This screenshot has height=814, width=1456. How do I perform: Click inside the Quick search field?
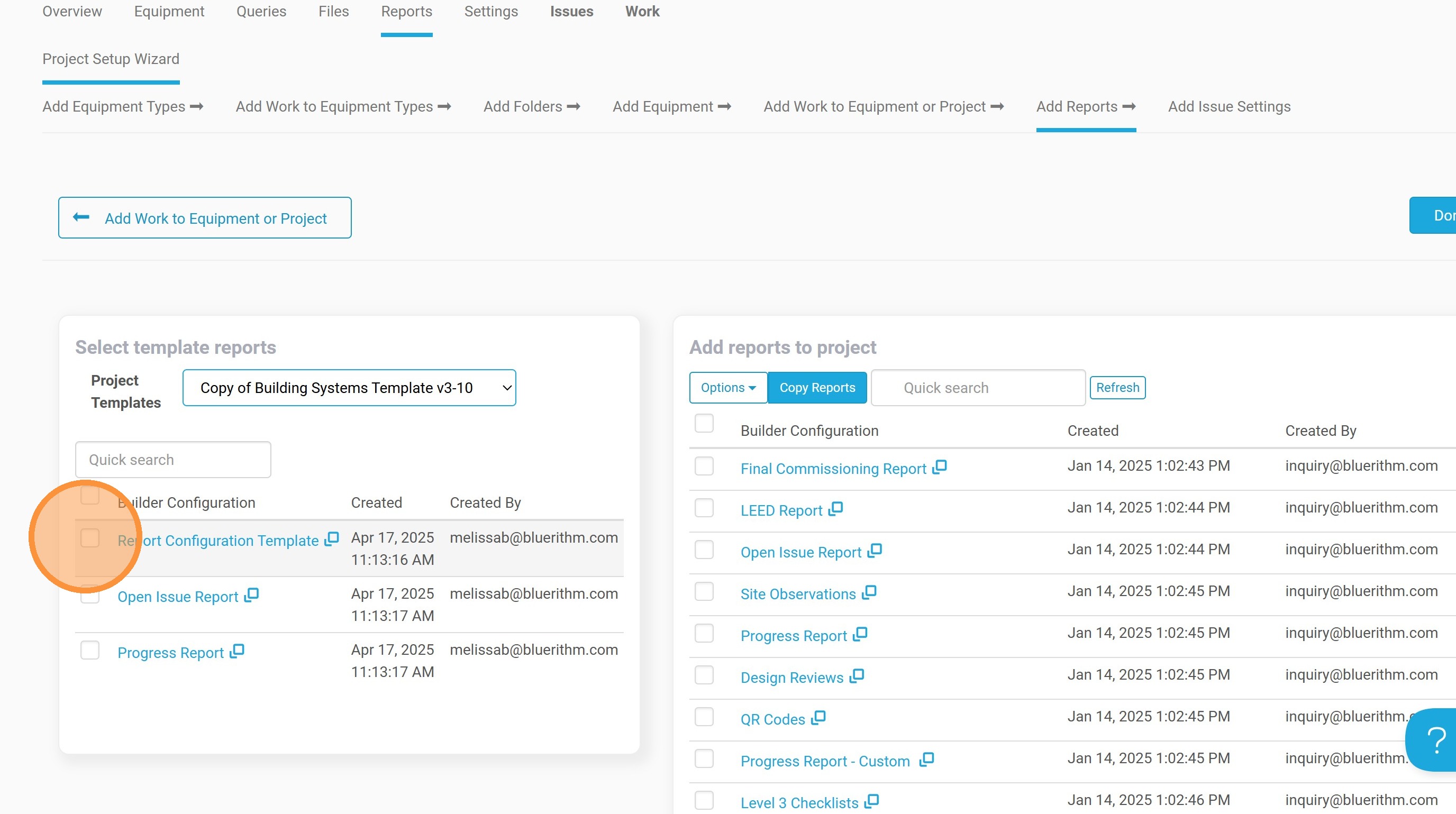pyautogui.click(x=172, y=459)
